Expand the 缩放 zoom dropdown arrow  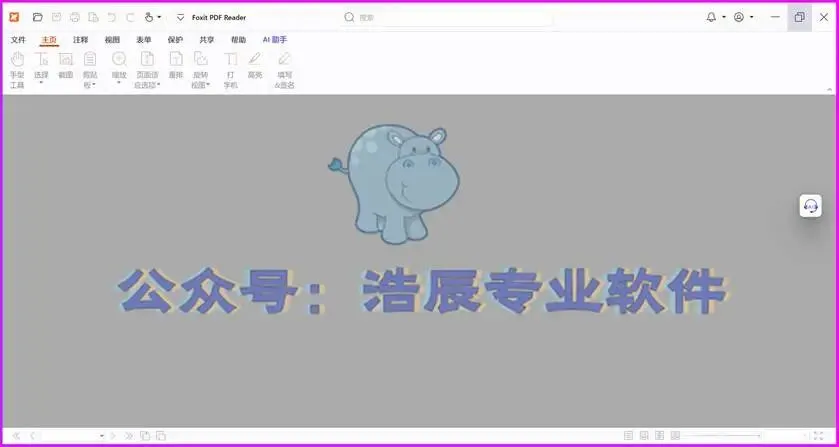119,83
